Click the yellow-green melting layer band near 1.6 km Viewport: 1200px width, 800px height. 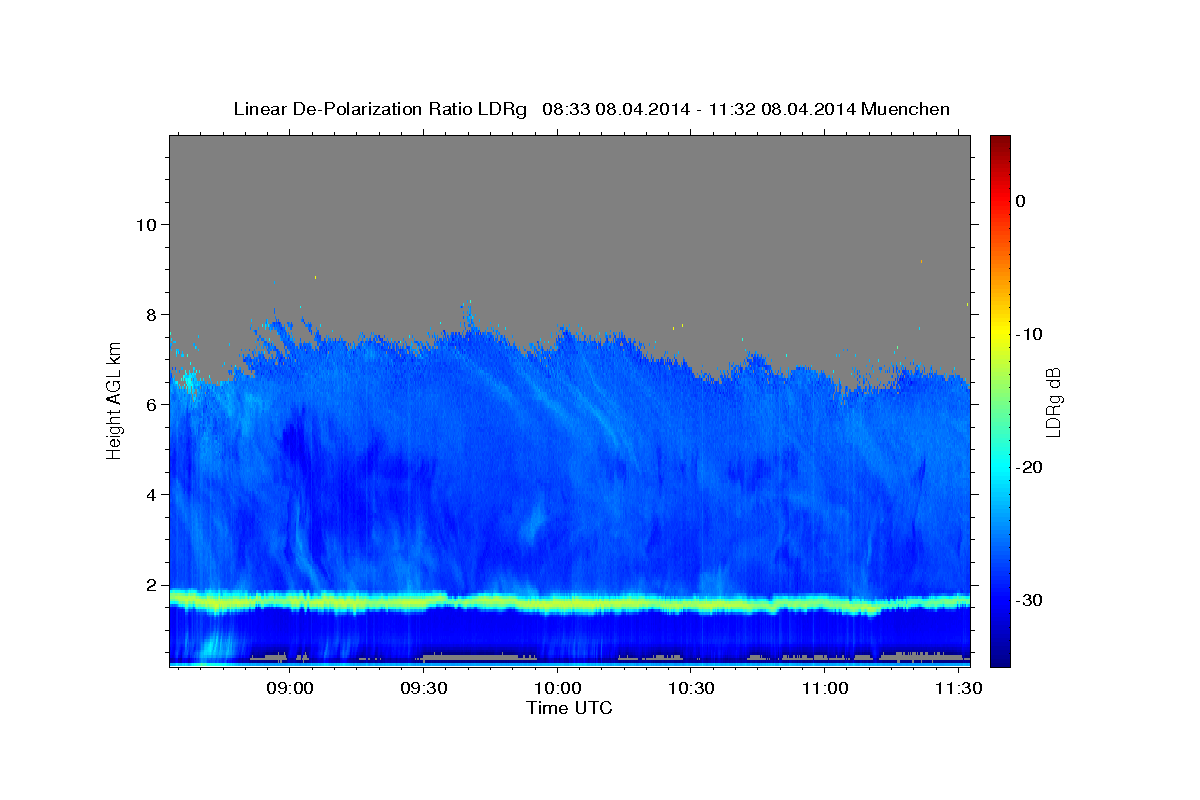[x=569, y=603]
